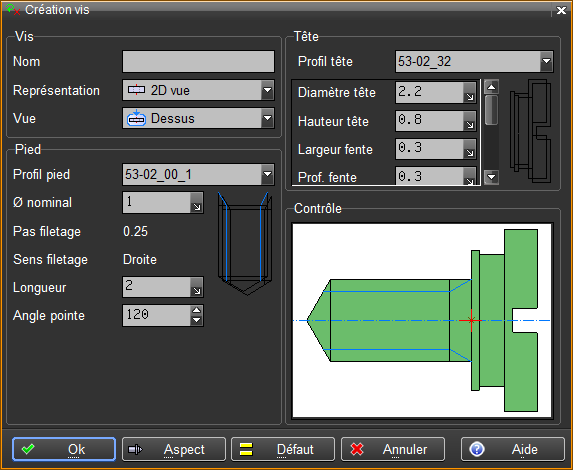Click the head profile preview sketch
Image resolution: width=573 pixels, height=470 pixels.
531,131
